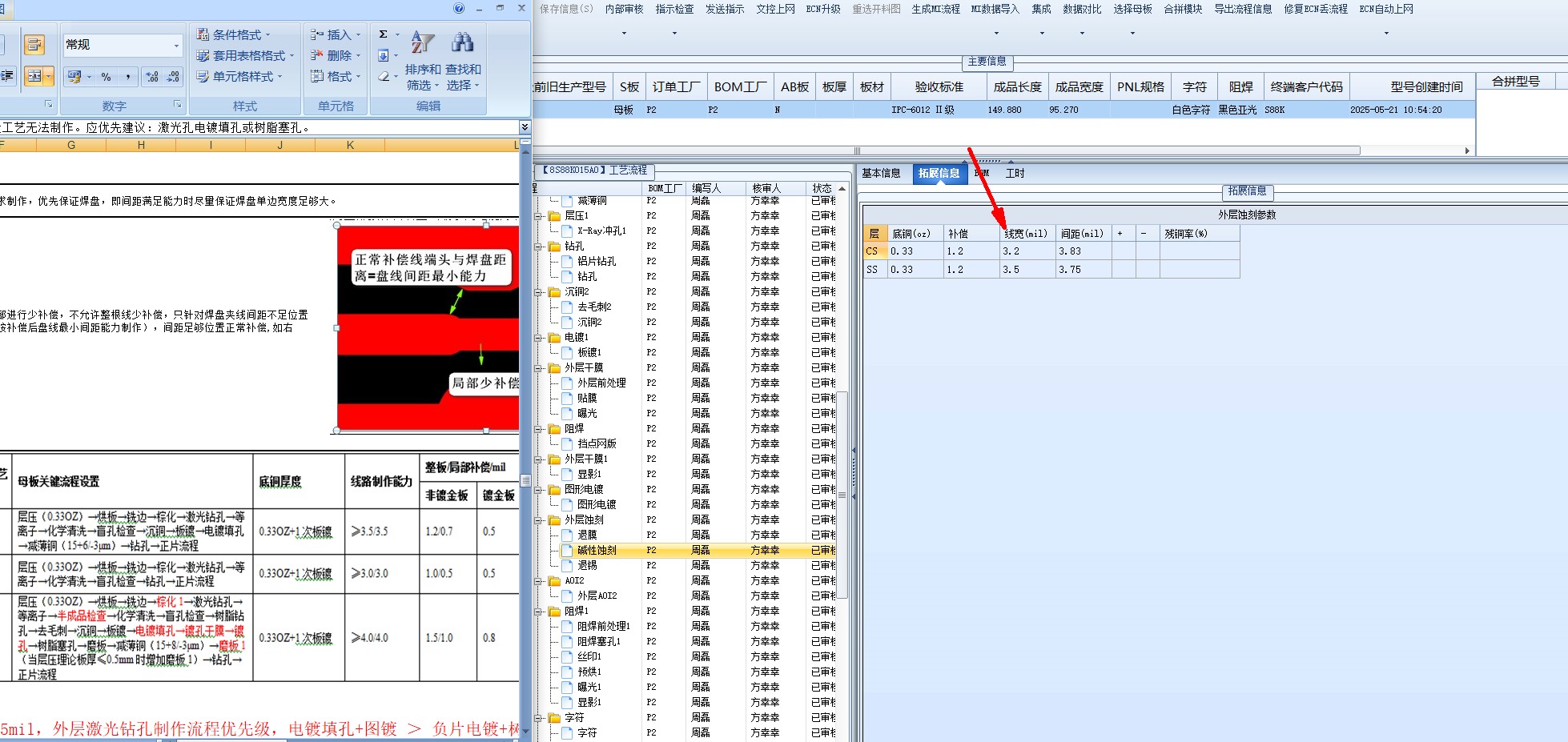Click 发送指示 in the top menu
This screenshot has height=742, width=1568.
725,9
